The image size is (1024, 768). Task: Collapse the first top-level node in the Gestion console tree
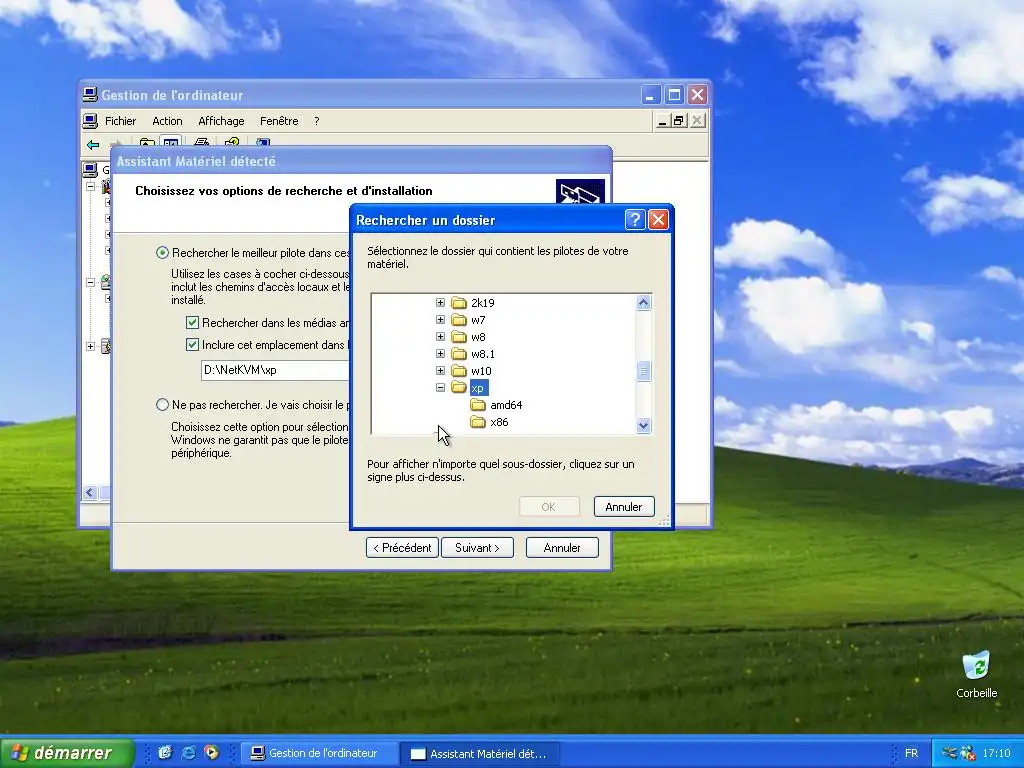tap(90, 186)
